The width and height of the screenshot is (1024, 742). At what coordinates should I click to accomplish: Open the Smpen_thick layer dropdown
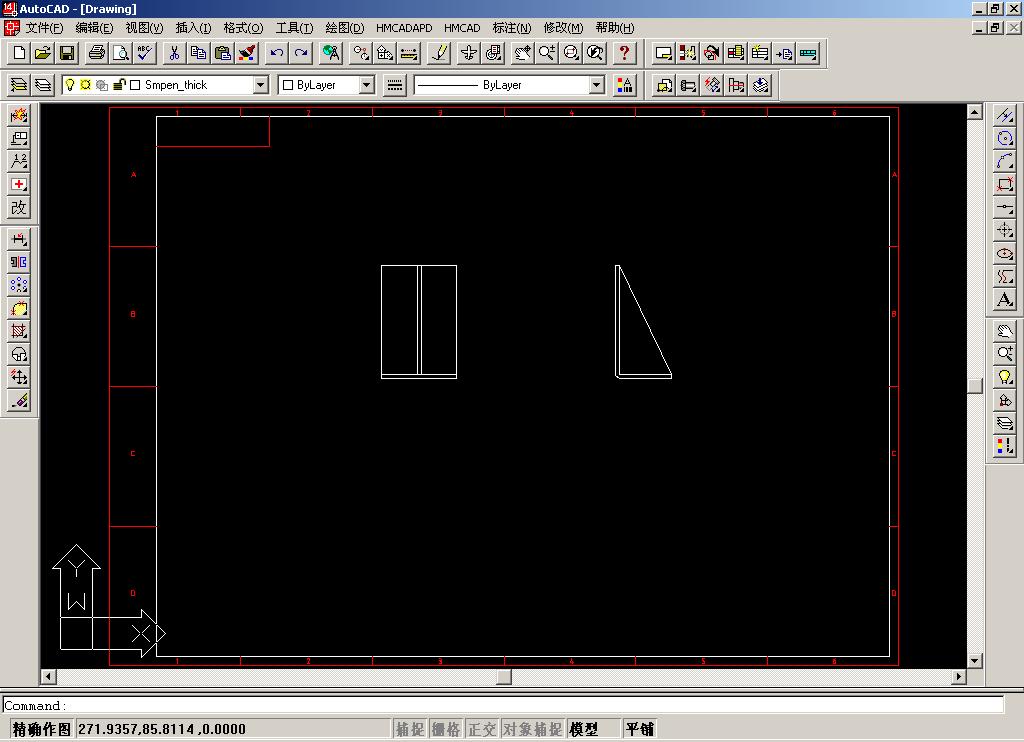coord(258,86)
